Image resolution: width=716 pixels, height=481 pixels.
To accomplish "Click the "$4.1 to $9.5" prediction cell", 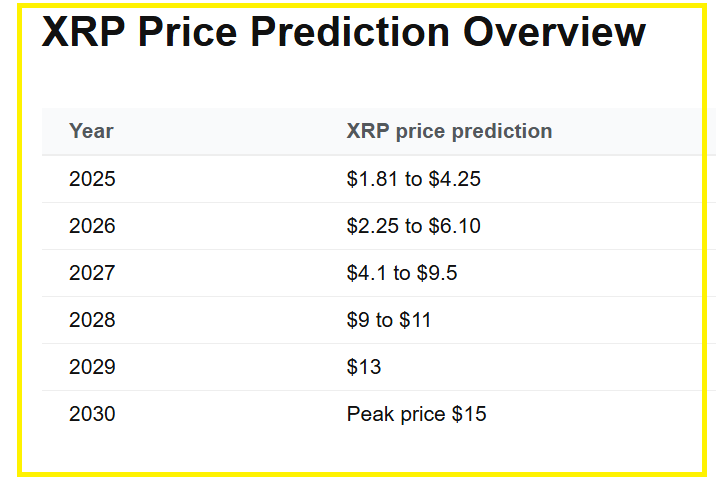I will (x=402, y=273).
